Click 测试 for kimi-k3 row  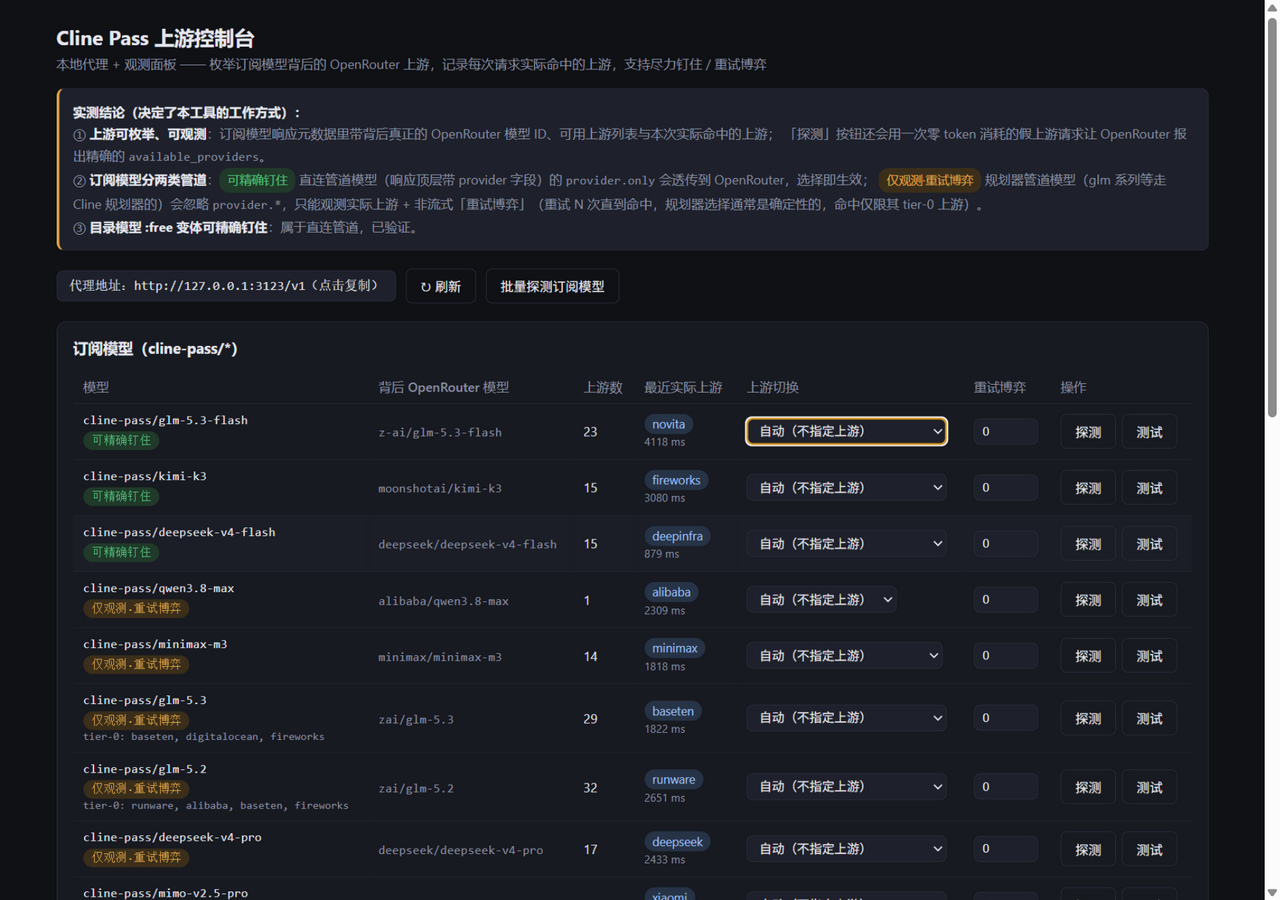coord(1149,488)
